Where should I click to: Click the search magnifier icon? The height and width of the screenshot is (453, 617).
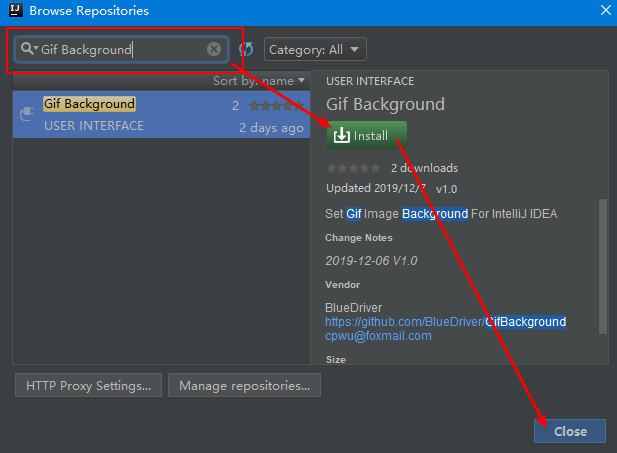click(28, 49)
